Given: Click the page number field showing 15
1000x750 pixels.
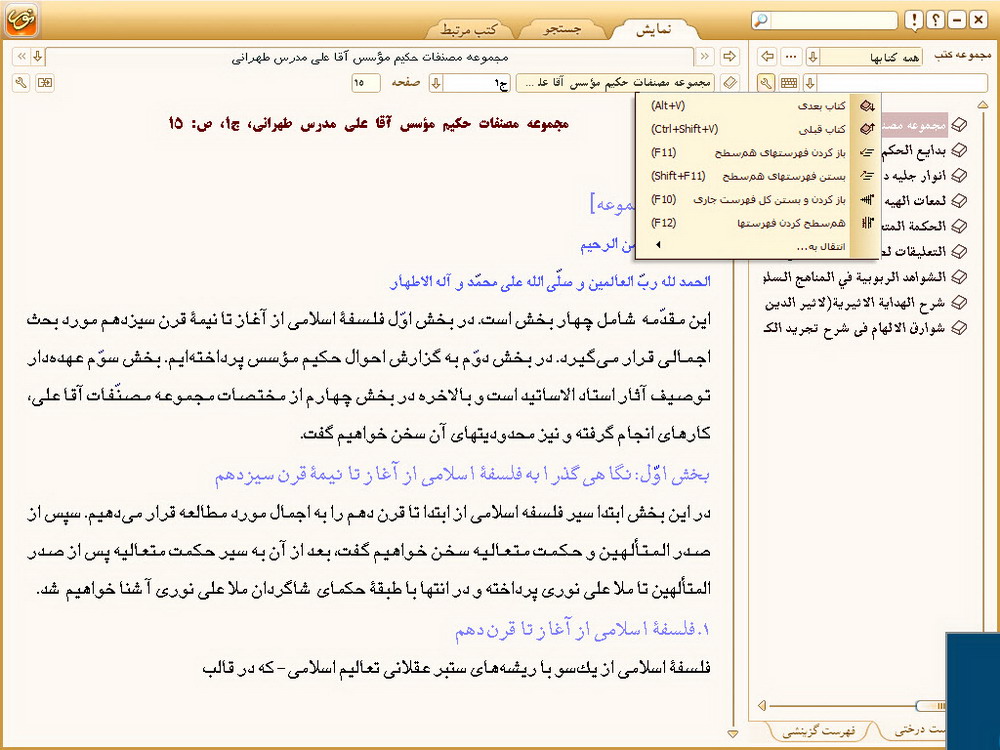Looking at the screenshot, I should (x=365, y=83).
